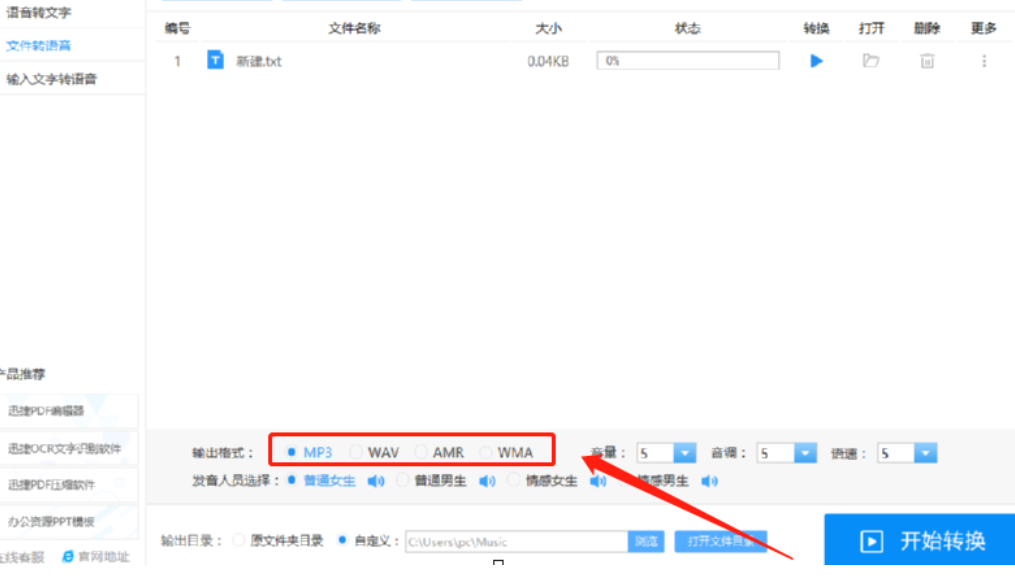Screen dimensions: 1015x576
Task: Open 迅捷PDF编辑器 recommendation
Action: pos(69,411)
